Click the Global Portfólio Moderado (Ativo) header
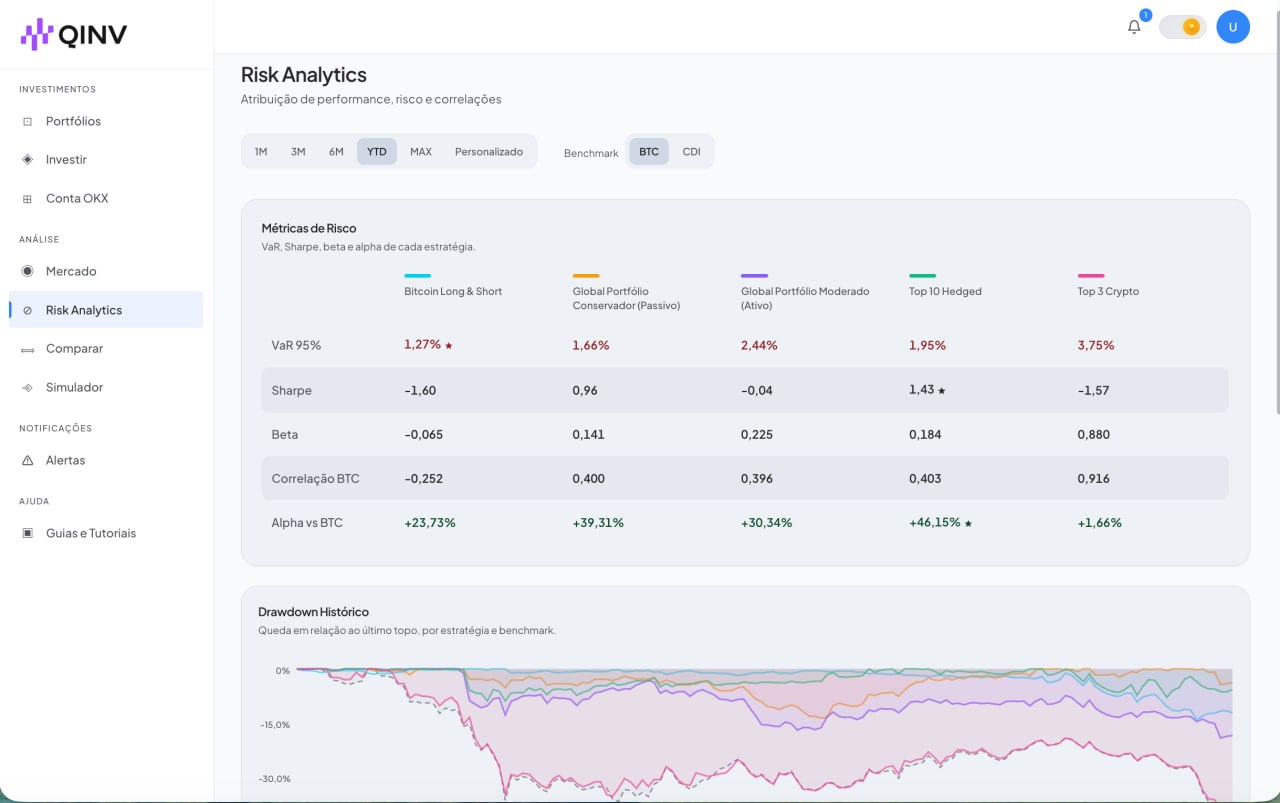1280x803 pixels. coord(805,298)
